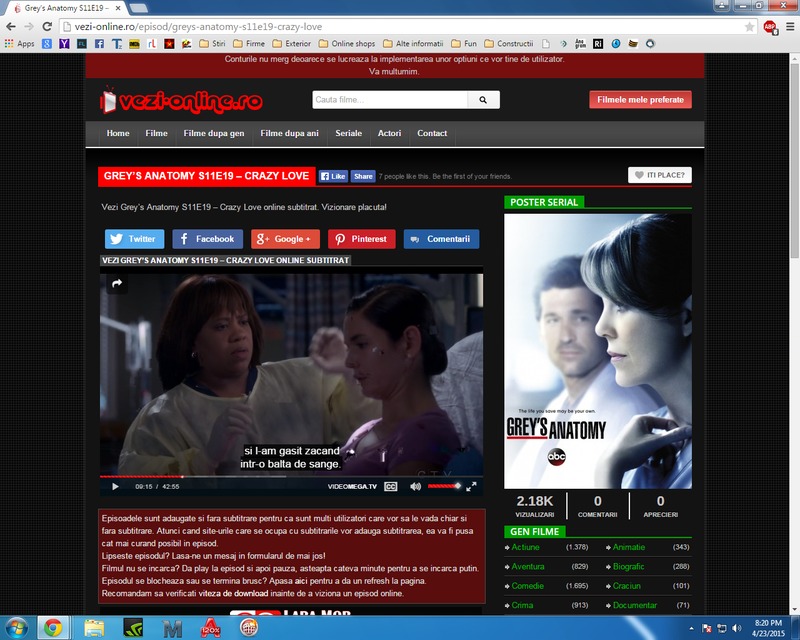Image resolution: width=800 pixels, height=640 pixels.
Task: Select the Grey's Anatomy S11E19 browser tab
Action: click(66, 8)
